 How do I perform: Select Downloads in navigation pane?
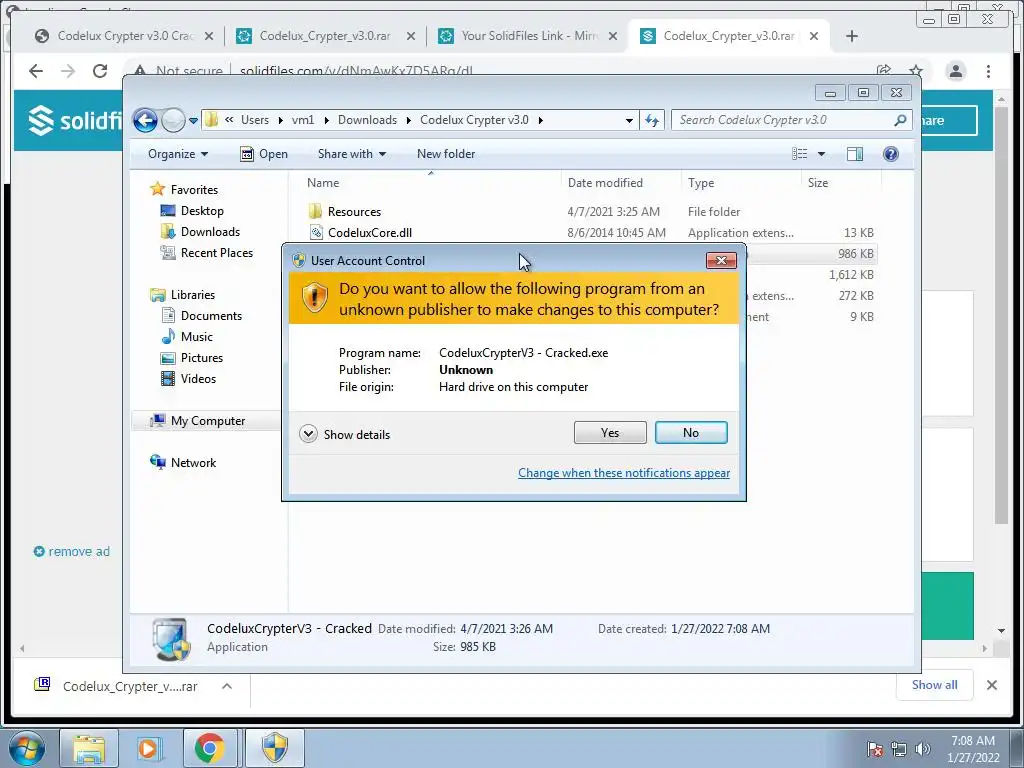pos(210,232)
